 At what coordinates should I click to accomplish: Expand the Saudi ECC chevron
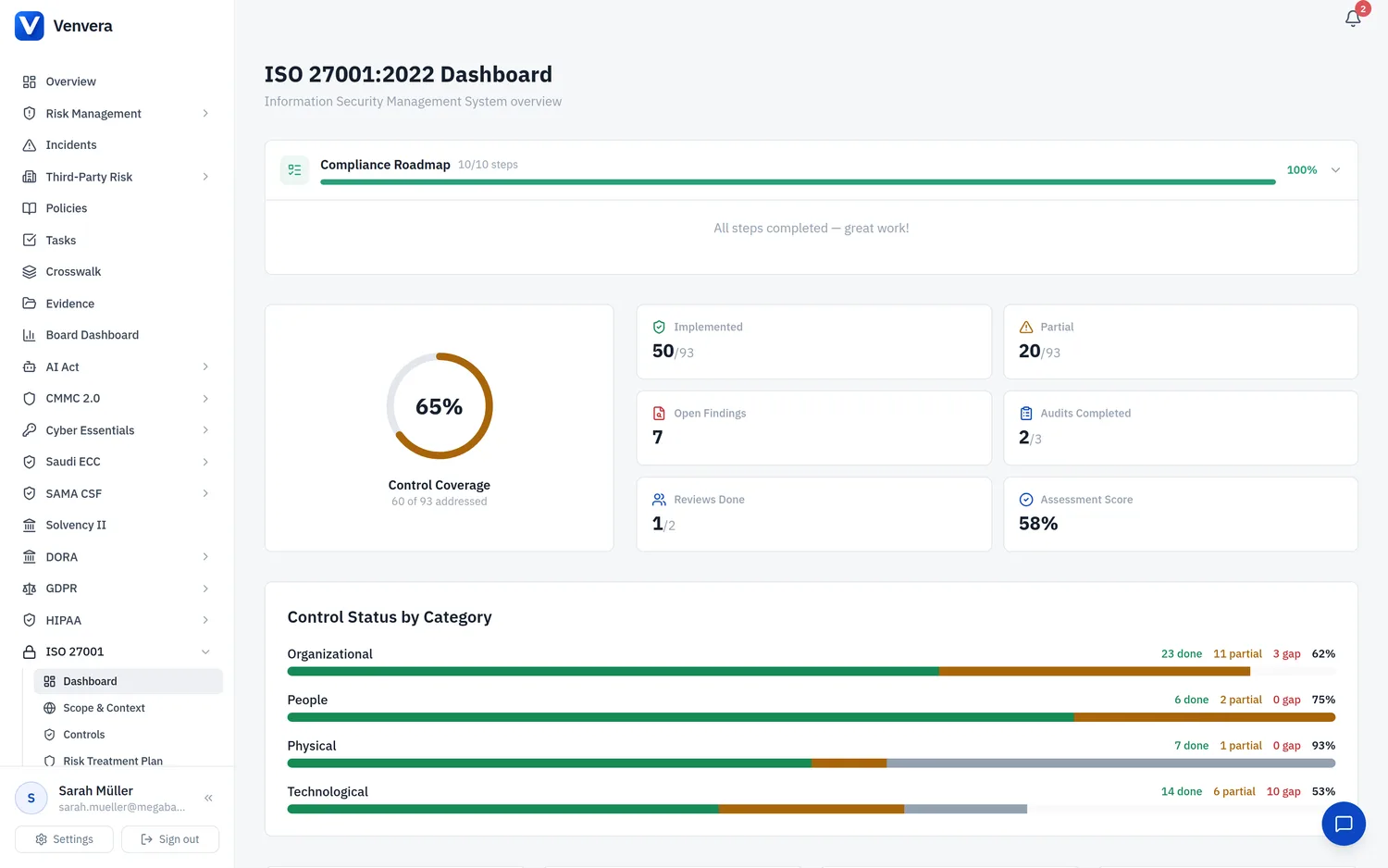(x=205, y=462)
